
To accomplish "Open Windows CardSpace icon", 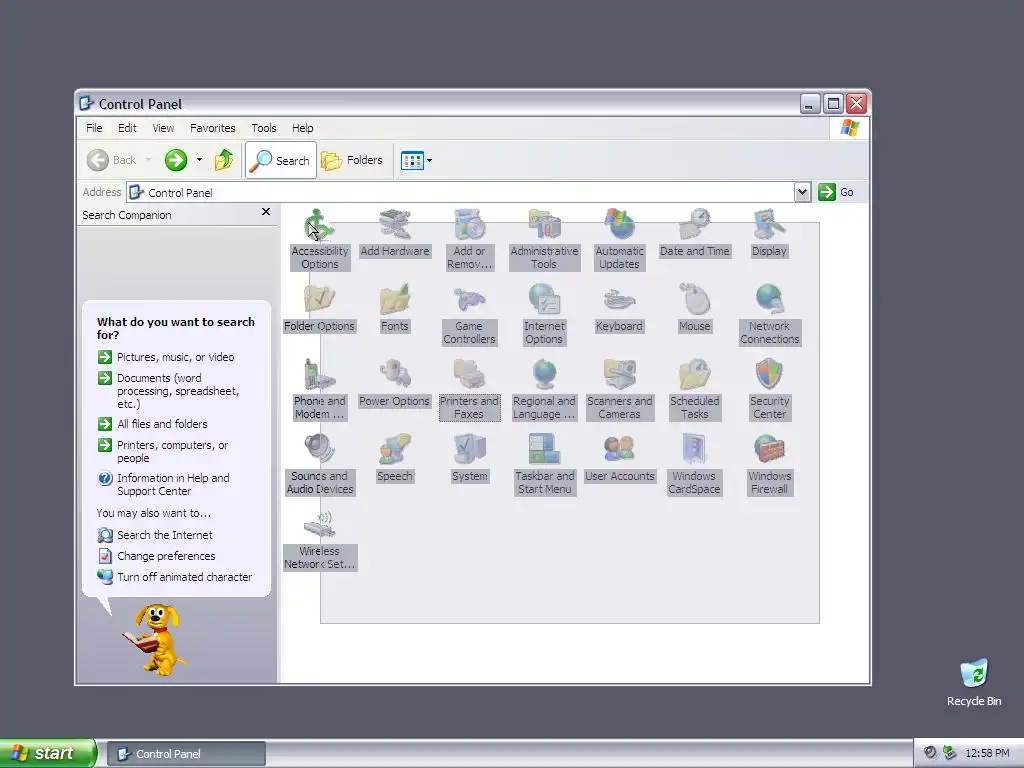I will pyautogui.click(x=694, y=464).
